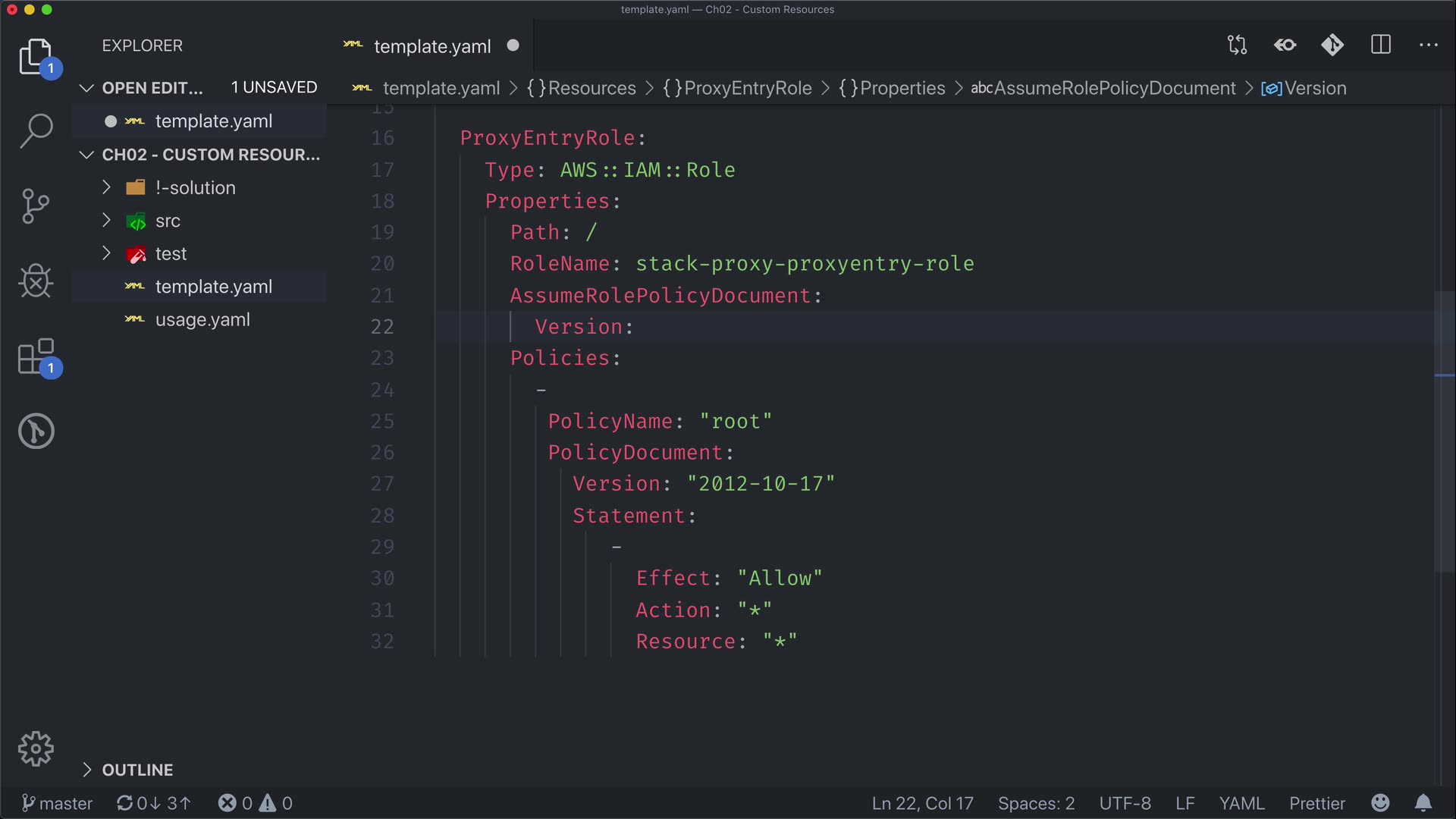Open the Debug view bug icon
1456x819 pixels.
click(36, 281)
